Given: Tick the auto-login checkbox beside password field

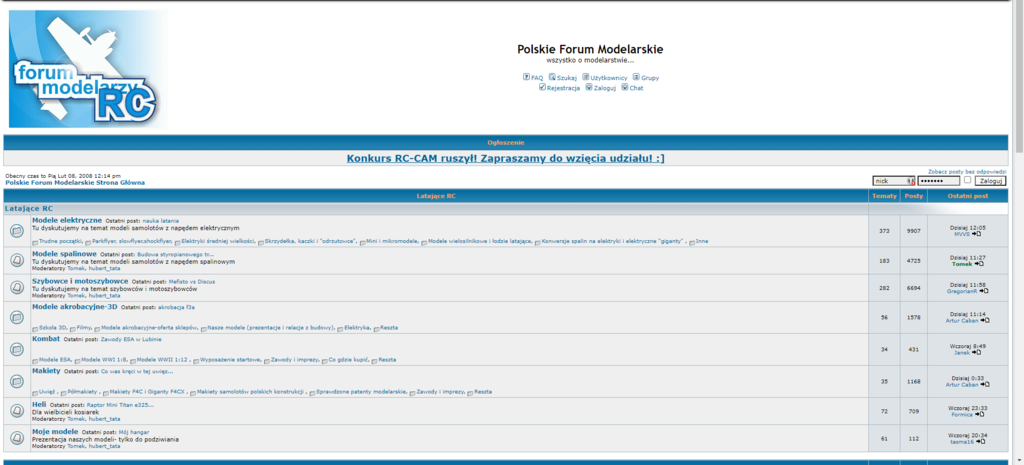Looking at the screenshot, I should click(967, 181).
